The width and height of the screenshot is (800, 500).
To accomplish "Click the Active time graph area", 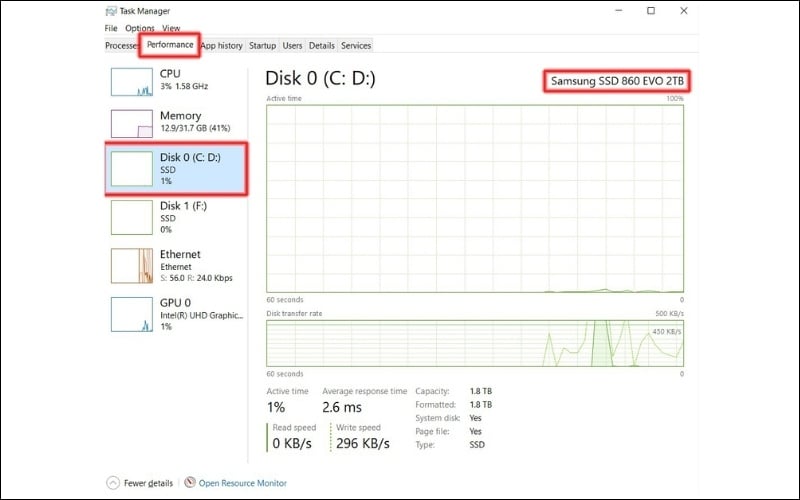I will tap(474, 198).
